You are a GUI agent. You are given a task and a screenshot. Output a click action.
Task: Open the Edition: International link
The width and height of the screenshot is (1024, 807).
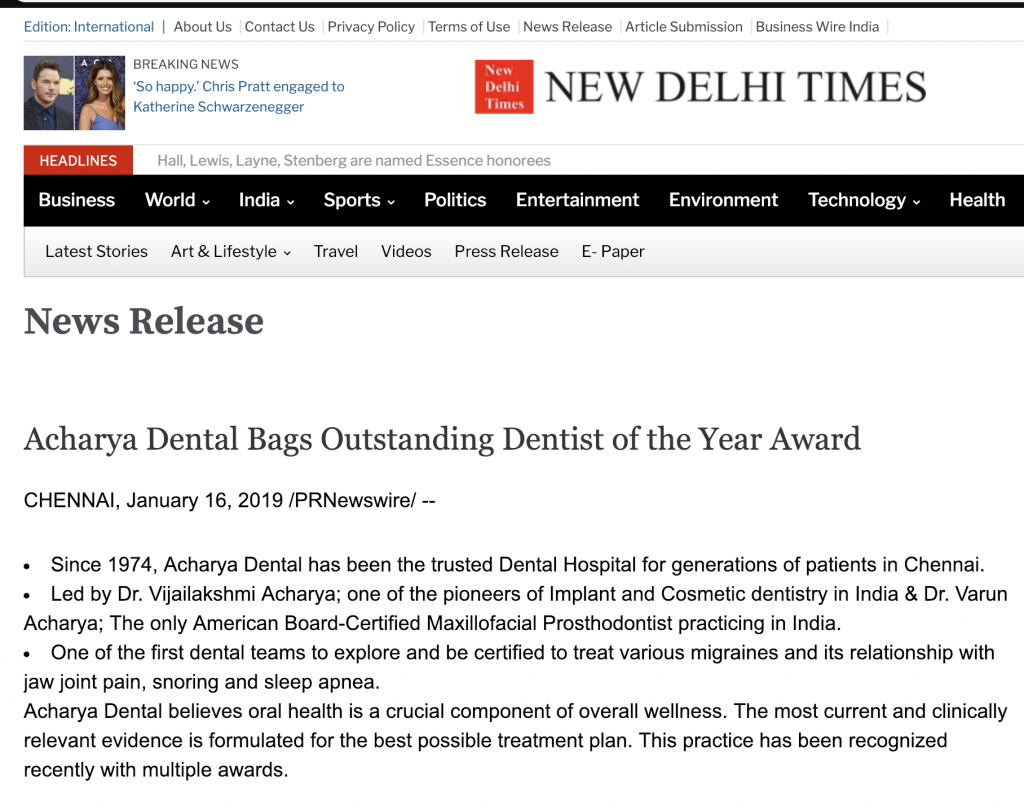(x=89, y=27)
